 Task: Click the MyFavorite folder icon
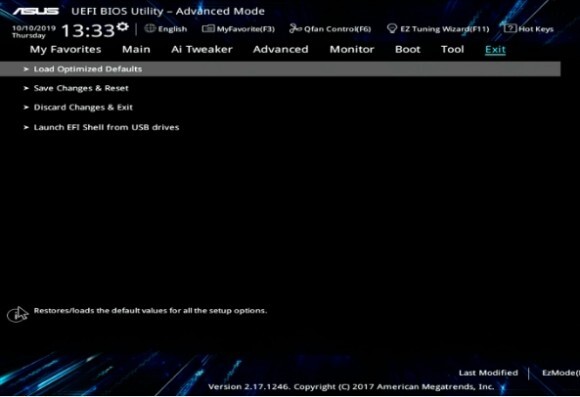point(208,28)
